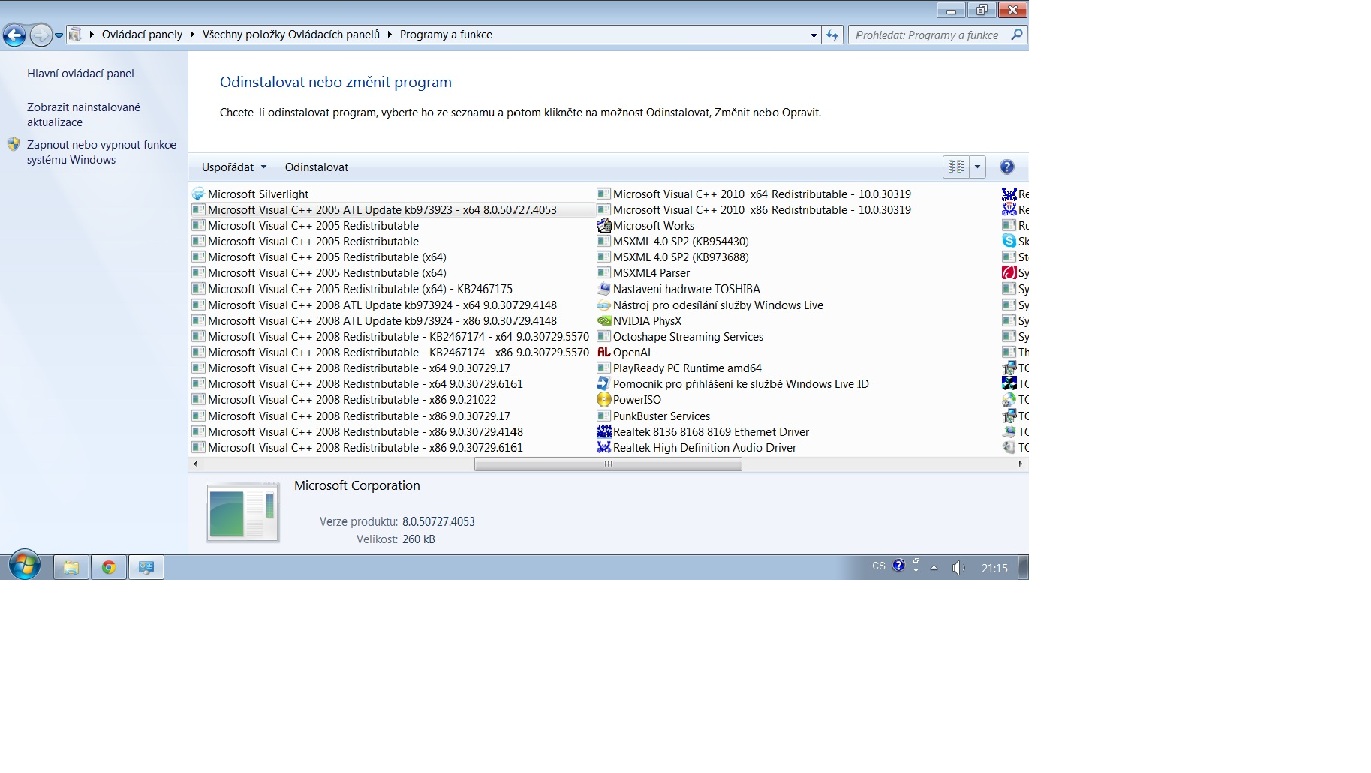The width and height of the screenshot is (1371, 773).
Task: Click the program thumbnail in details pane
Action: point(243,511)
